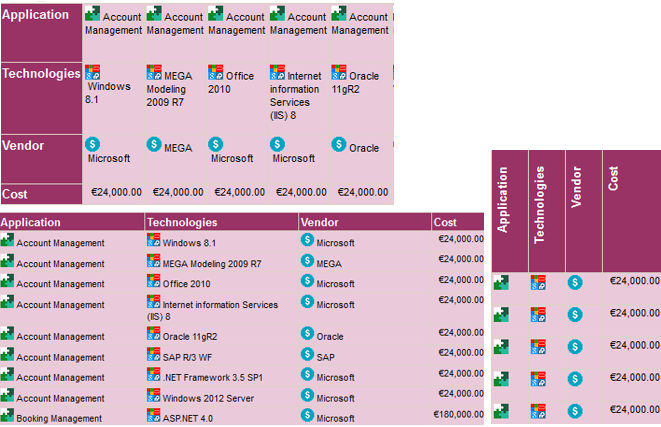661x427 pixels.
Task: Click MEGA Modeling 2009 R7 icon in list table
Action: [153, 262]
